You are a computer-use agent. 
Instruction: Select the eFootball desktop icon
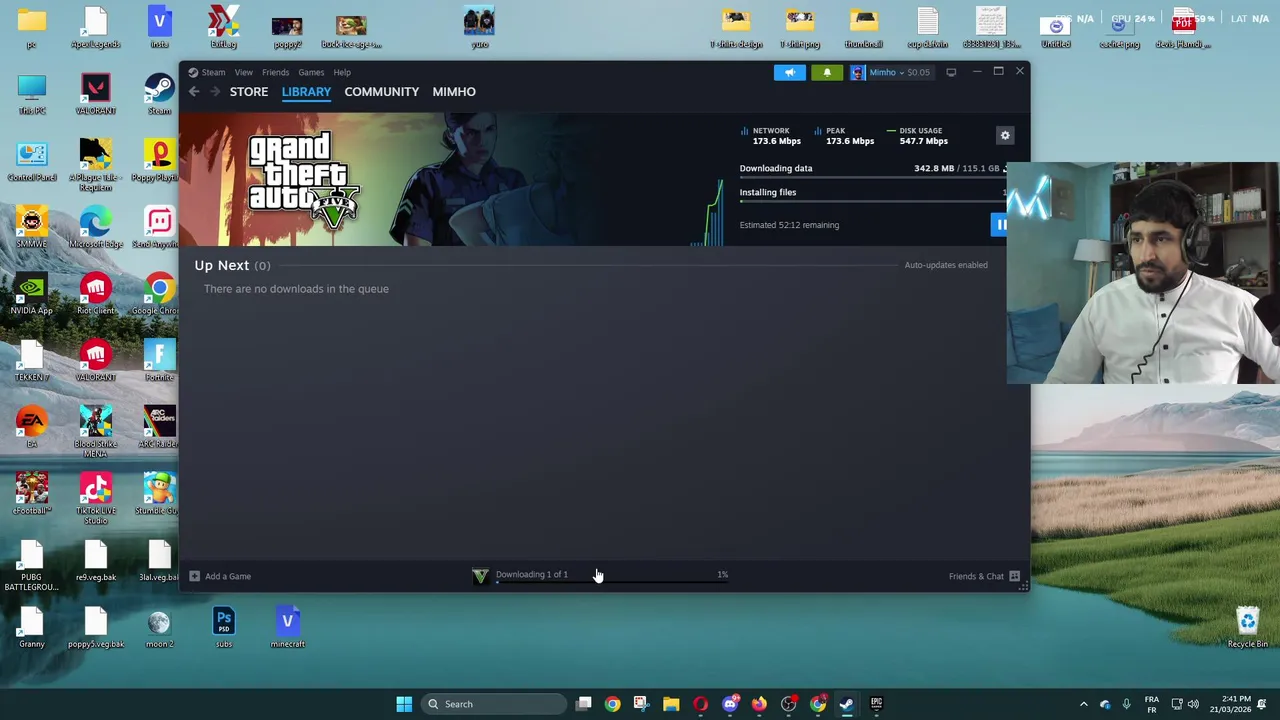click(31, 493)
